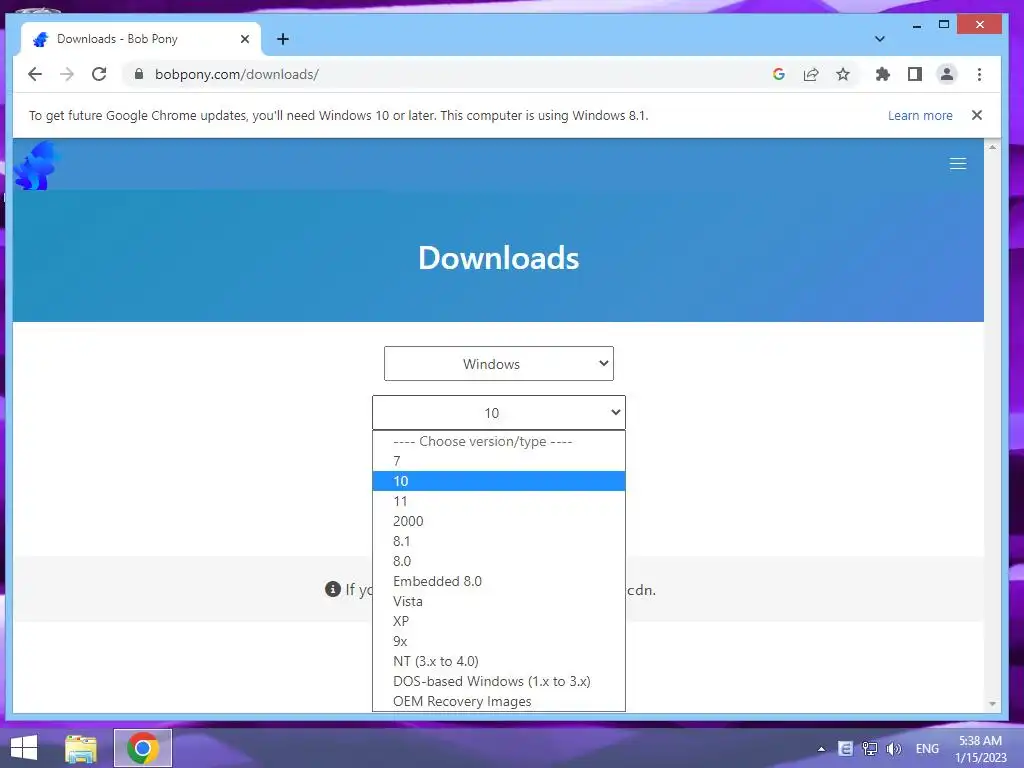Select DOS-based Windows (1.x to 3.x)
1024x768 pixels.
tap(499, 681)
